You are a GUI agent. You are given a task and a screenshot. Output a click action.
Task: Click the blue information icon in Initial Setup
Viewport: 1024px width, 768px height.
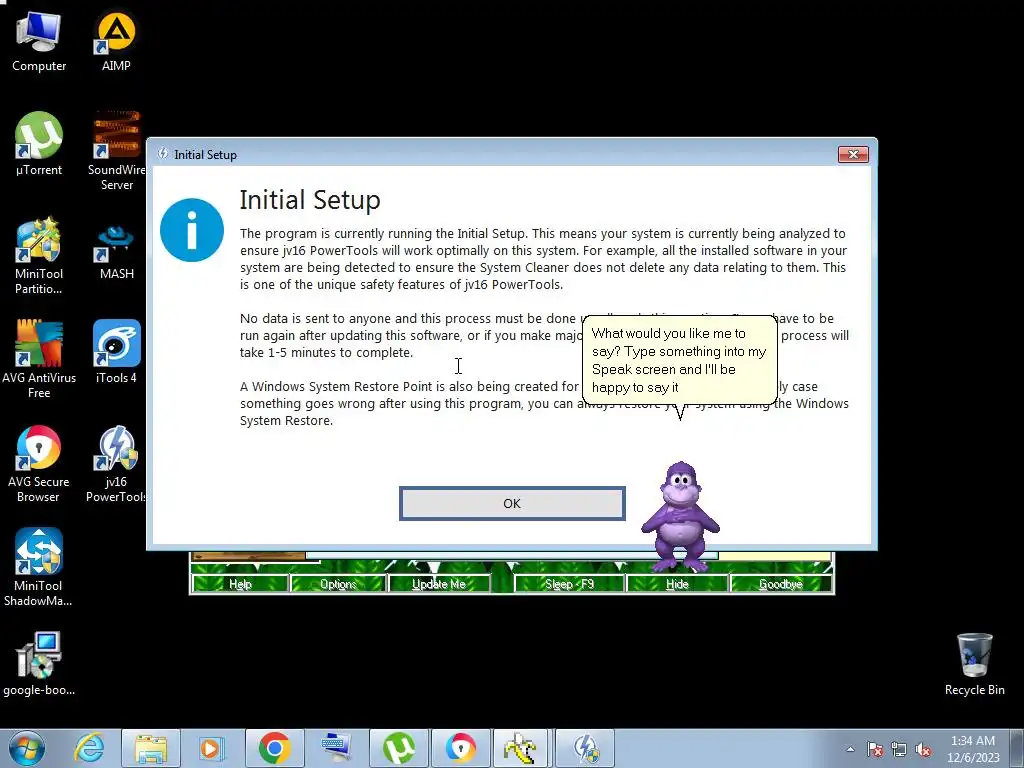(191, 230)
